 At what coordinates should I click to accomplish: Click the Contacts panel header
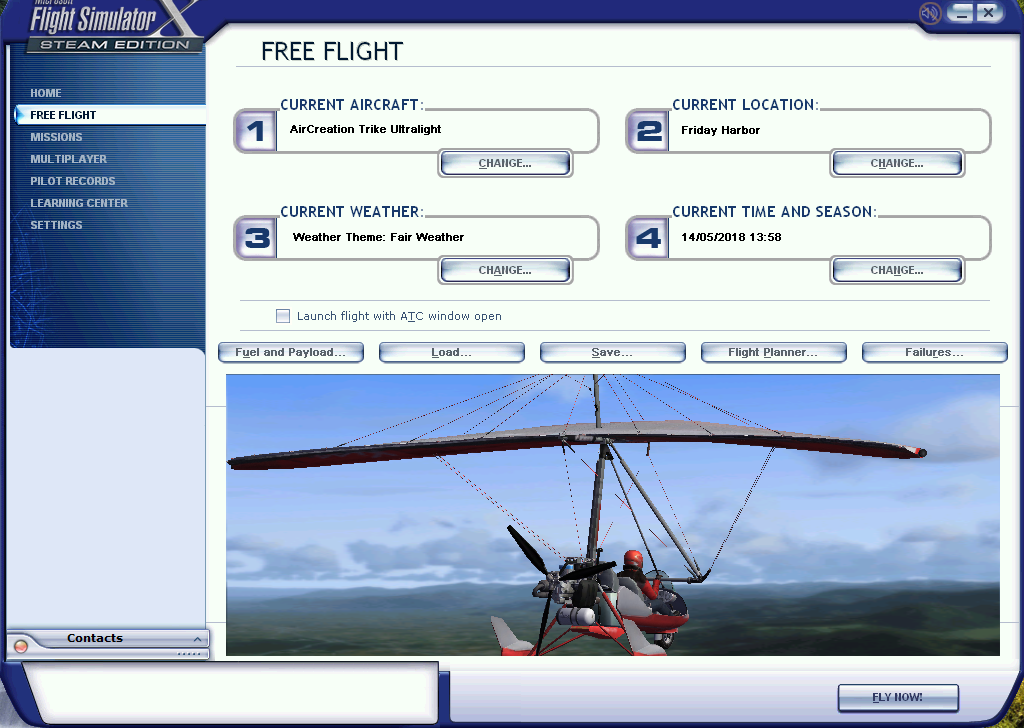pyautogui.click(x=108, y=639)
